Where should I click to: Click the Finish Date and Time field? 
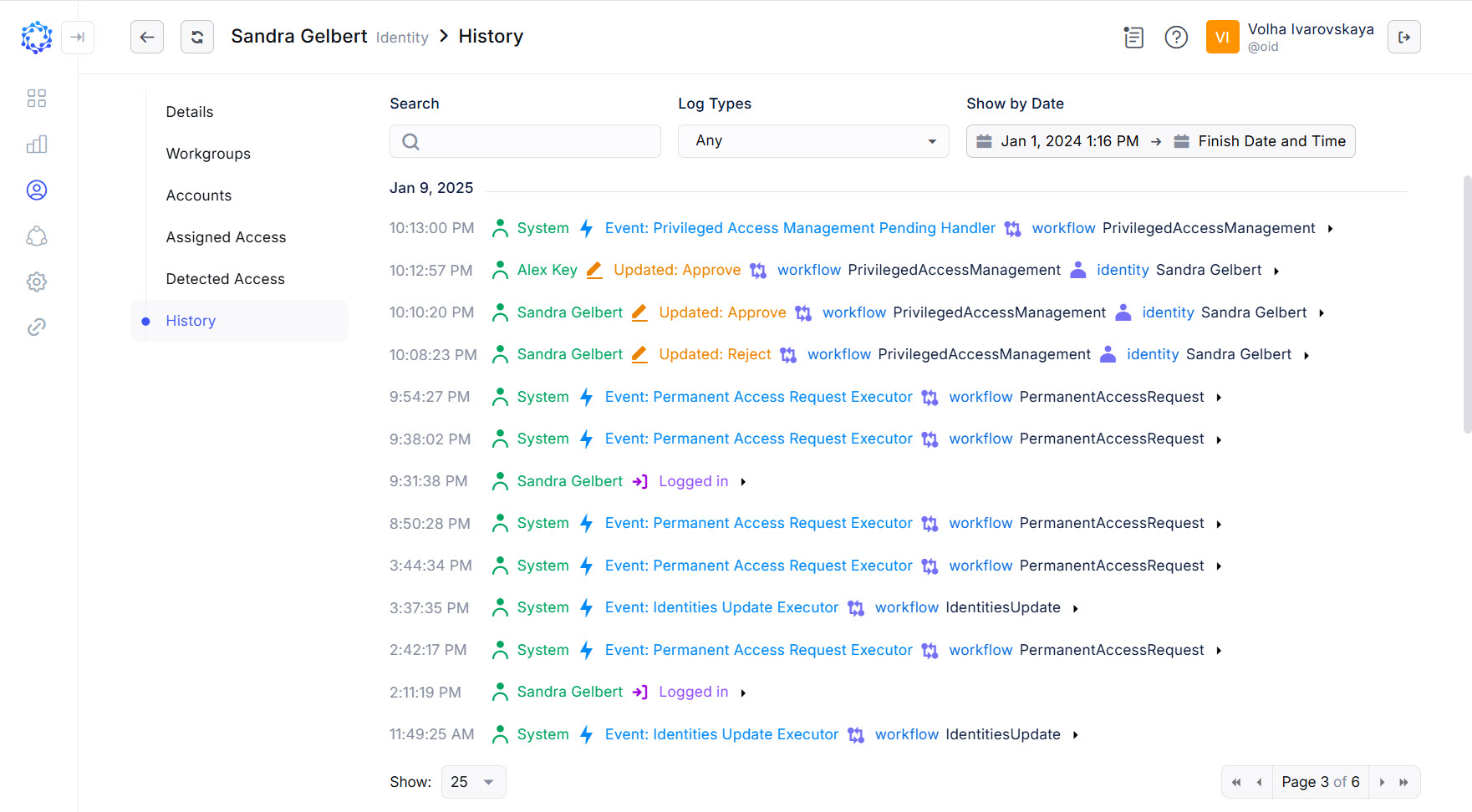tap(1271, 141)
